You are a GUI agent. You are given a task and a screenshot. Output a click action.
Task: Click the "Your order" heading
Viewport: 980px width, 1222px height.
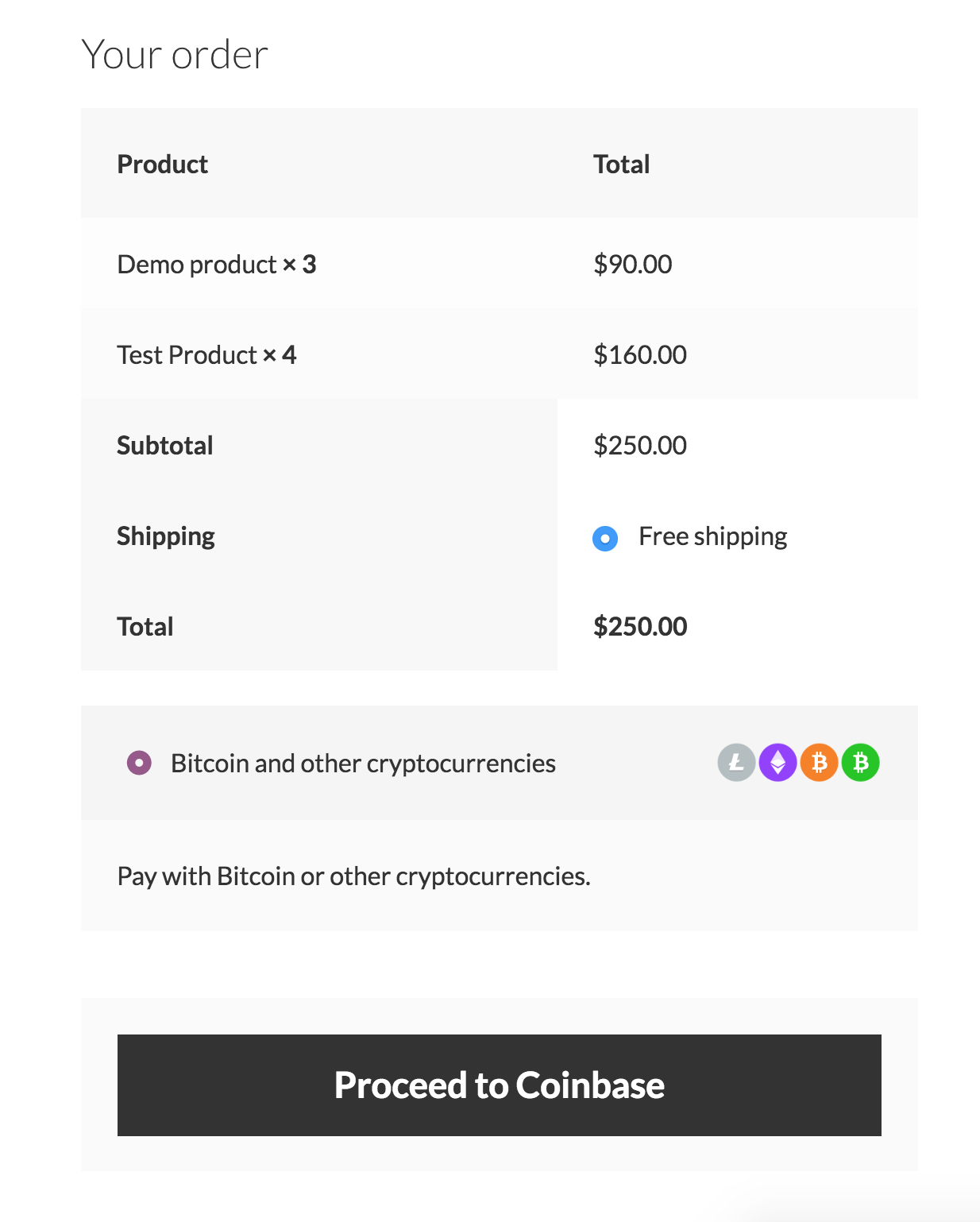pyautogui.click(x=175, y=55)
